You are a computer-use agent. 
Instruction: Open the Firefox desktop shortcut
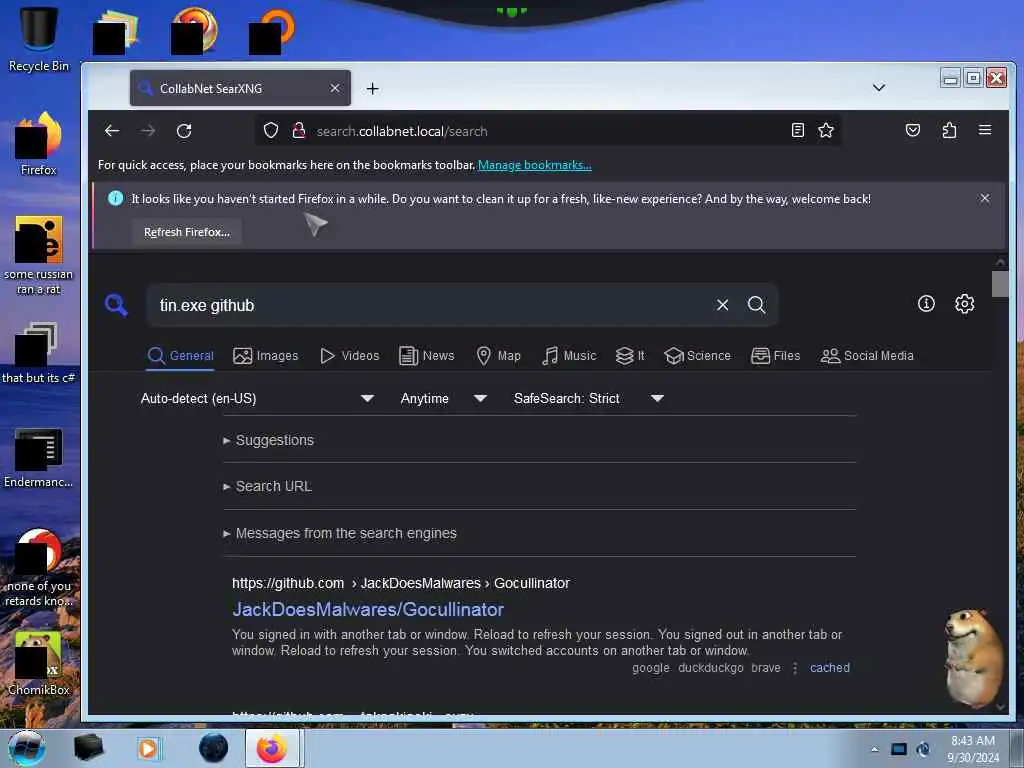39,144
